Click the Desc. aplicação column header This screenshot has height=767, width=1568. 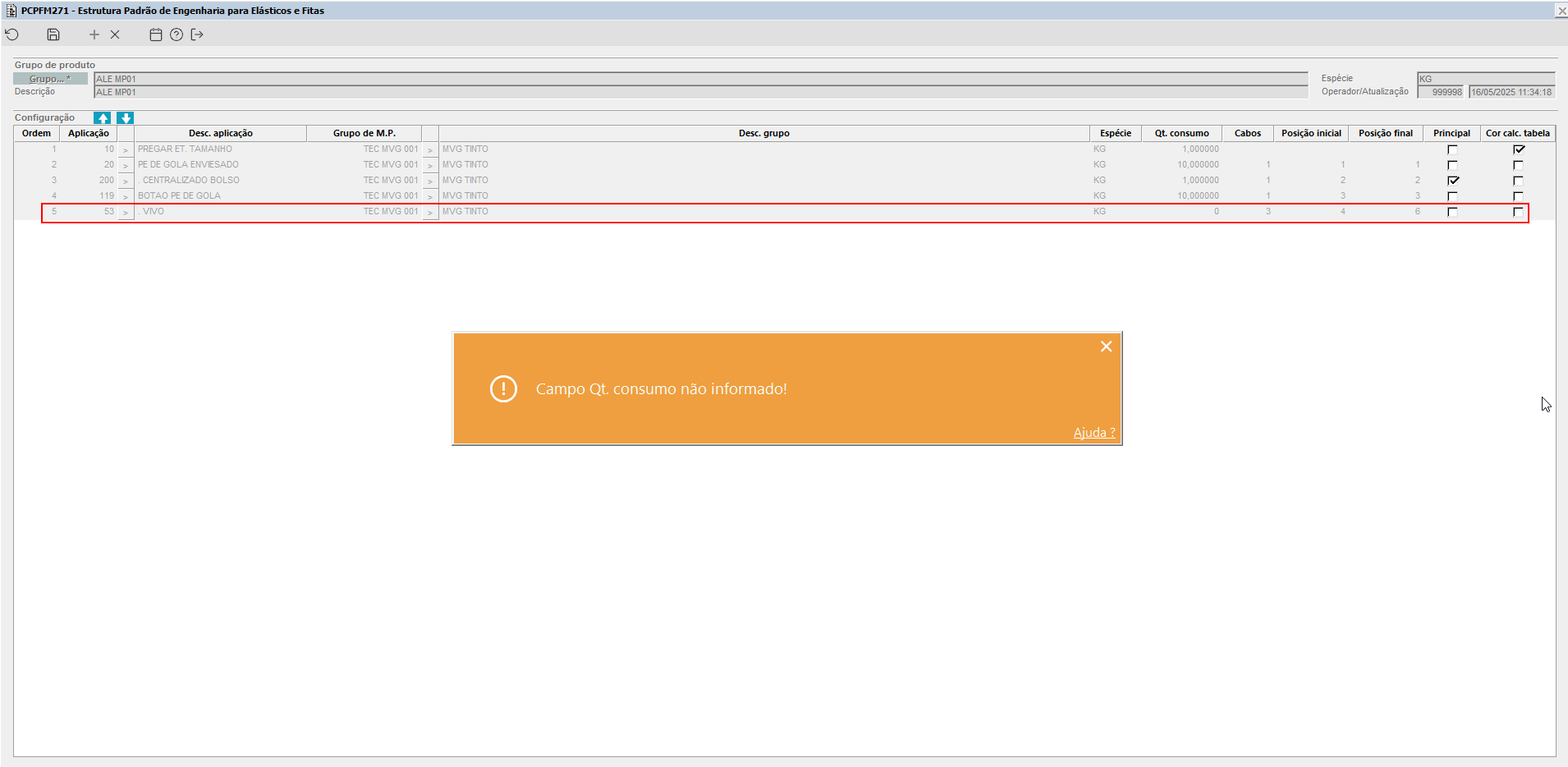(x=221, y=133)
